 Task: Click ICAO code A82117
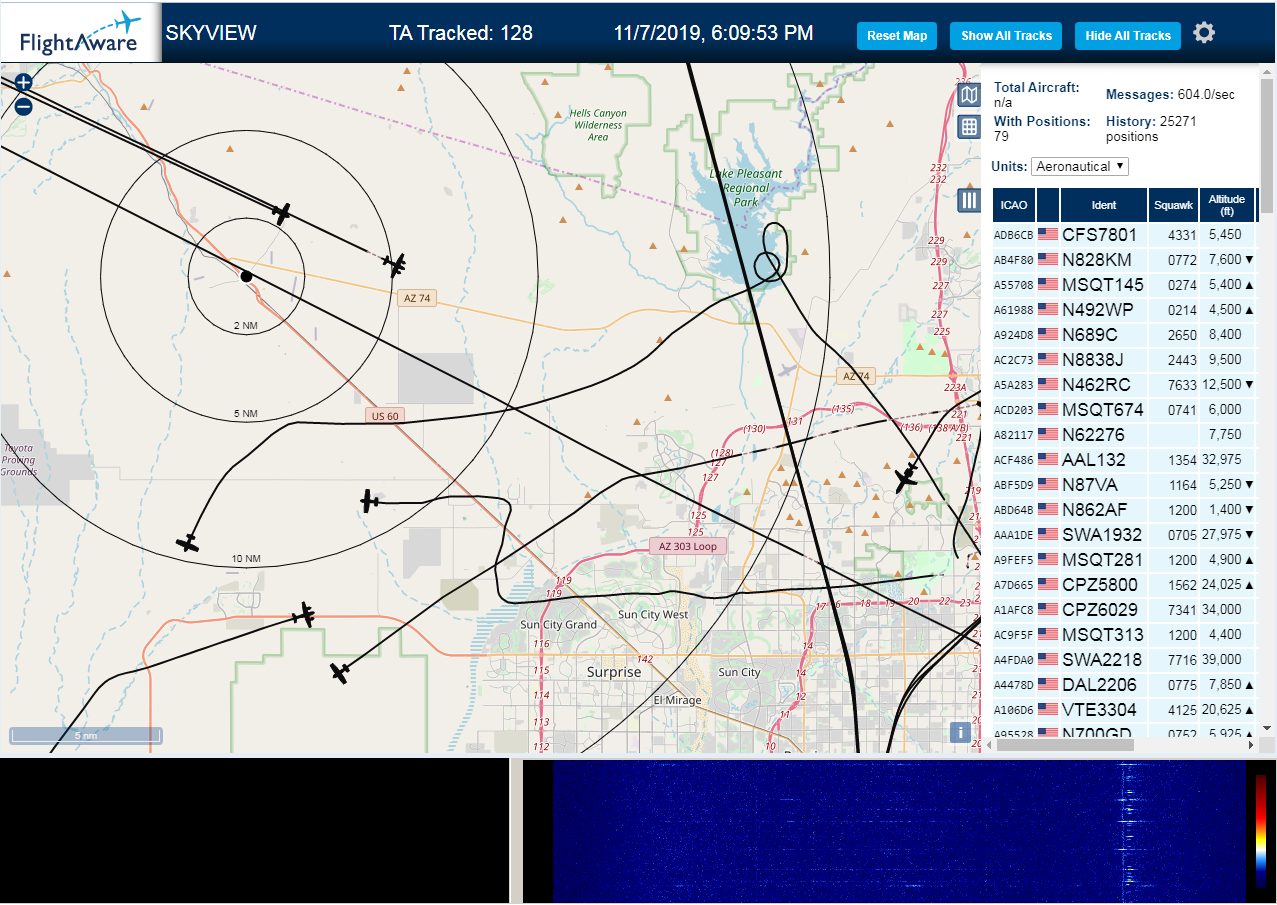click(1013, 435)
